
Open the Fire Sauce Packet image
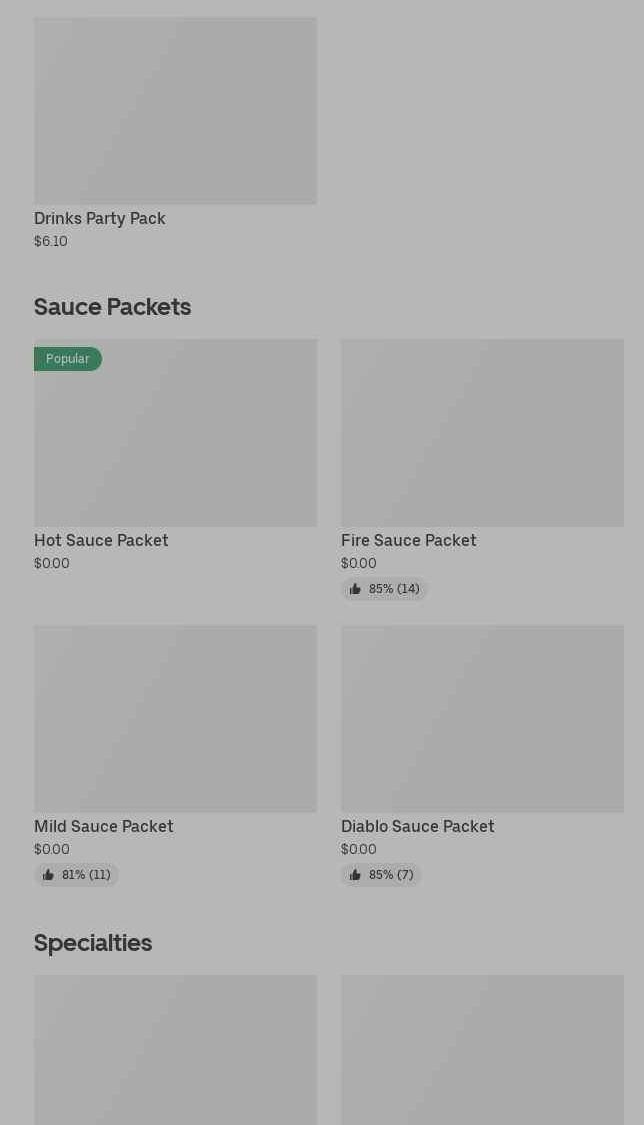coord(482,432)
